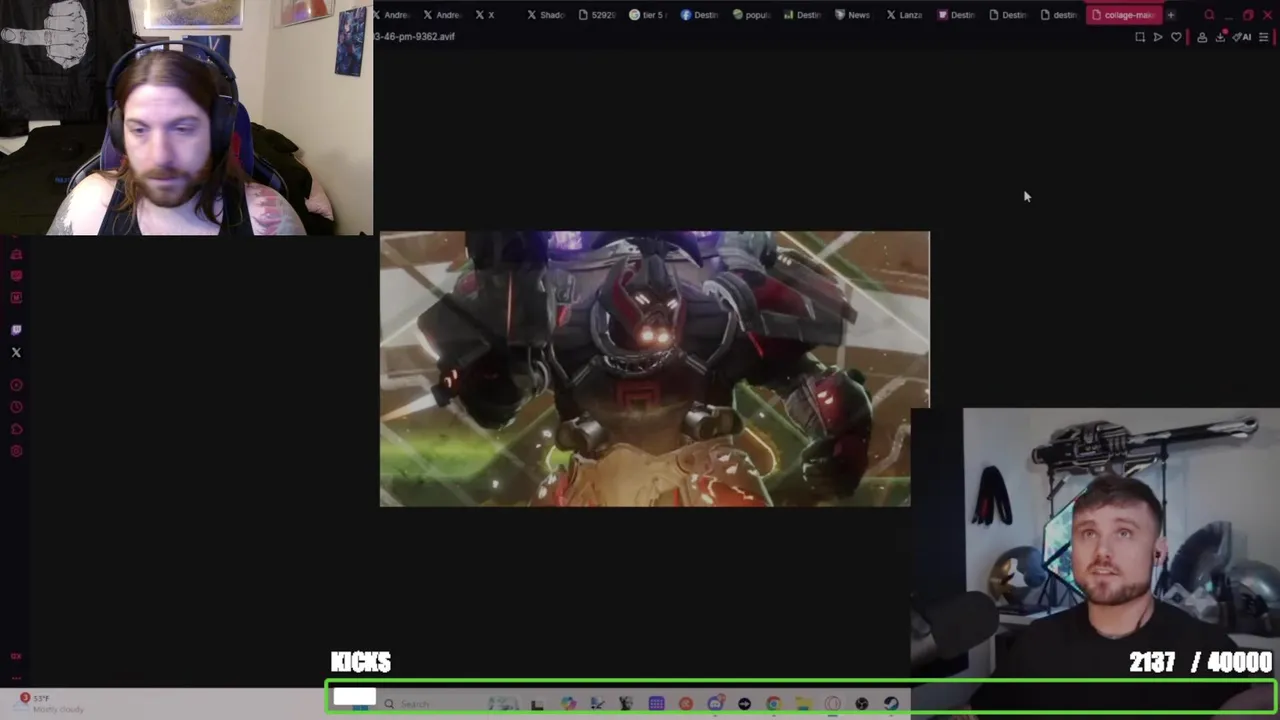This screenshot has width=1280, height=720.
Task: Open the easy setup menu lines icon
Action: click(1264, 37)
